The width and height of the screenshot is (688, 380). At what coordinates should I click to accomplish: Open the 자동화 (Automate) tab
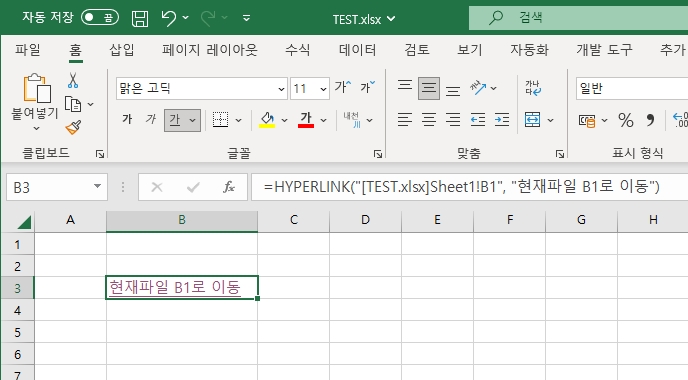pos(529,50)
